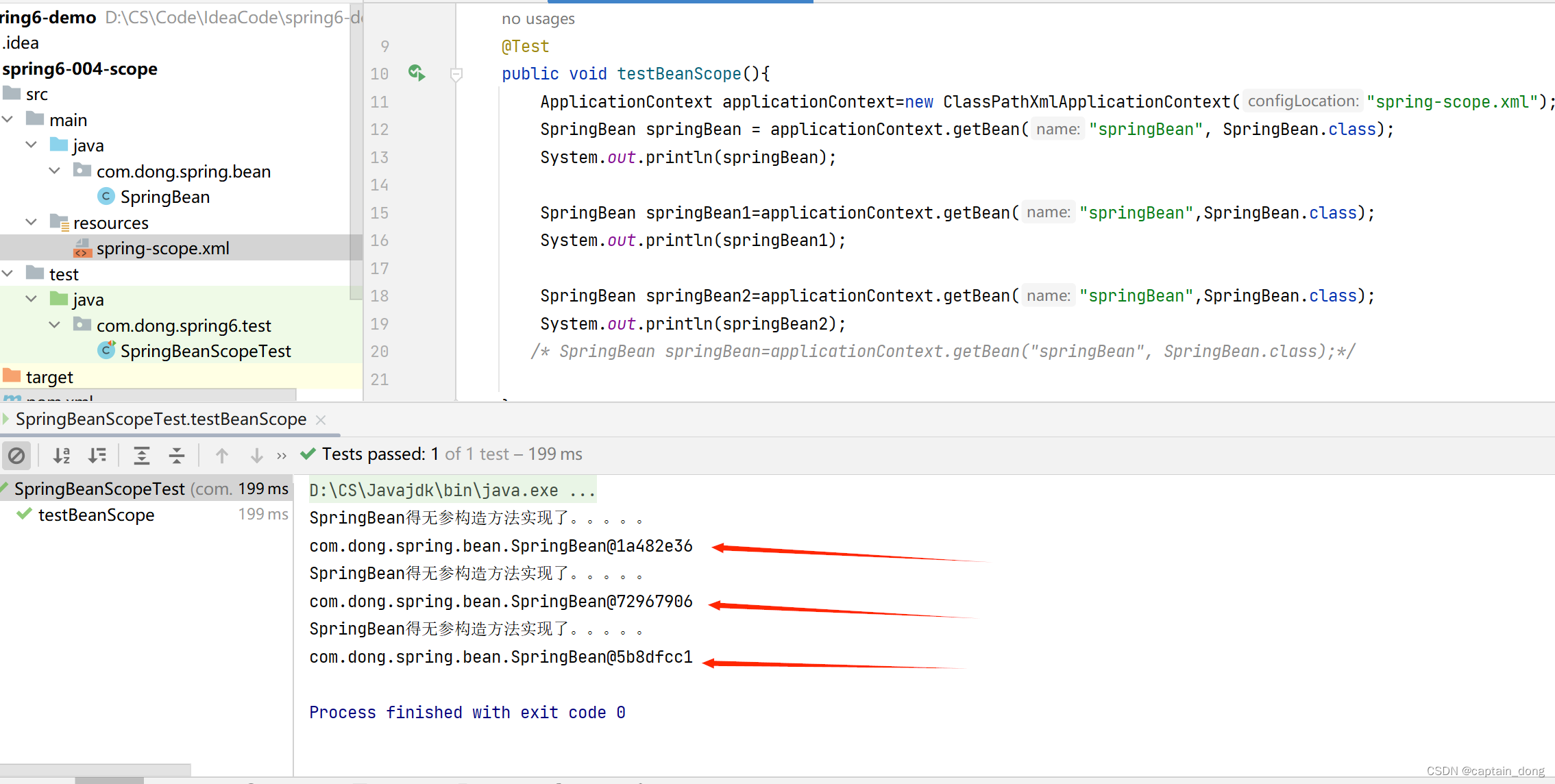Expand all nodes in the test results toolbar

pyautogui.click(x=141, y=454)
